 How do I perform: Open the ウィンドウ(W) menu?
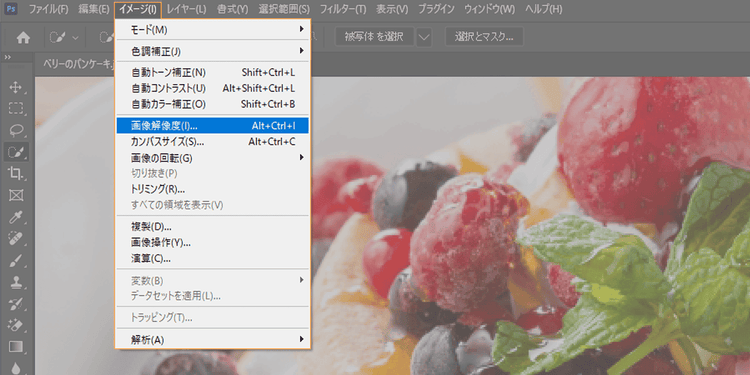pyautogui.click(x=489, y=9)
